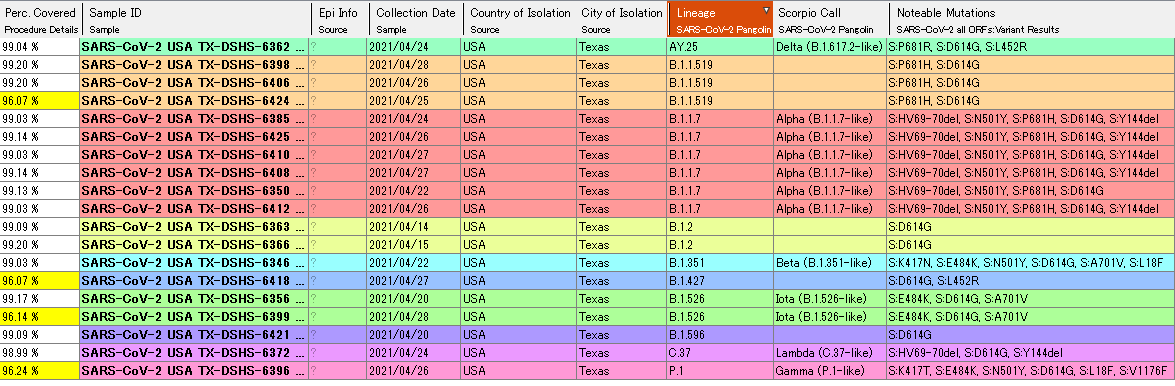1175x386 pixels.
Task: Click Epi Info question mark in TX-DSHS-6421 row
Action: (x=313, y=334)
